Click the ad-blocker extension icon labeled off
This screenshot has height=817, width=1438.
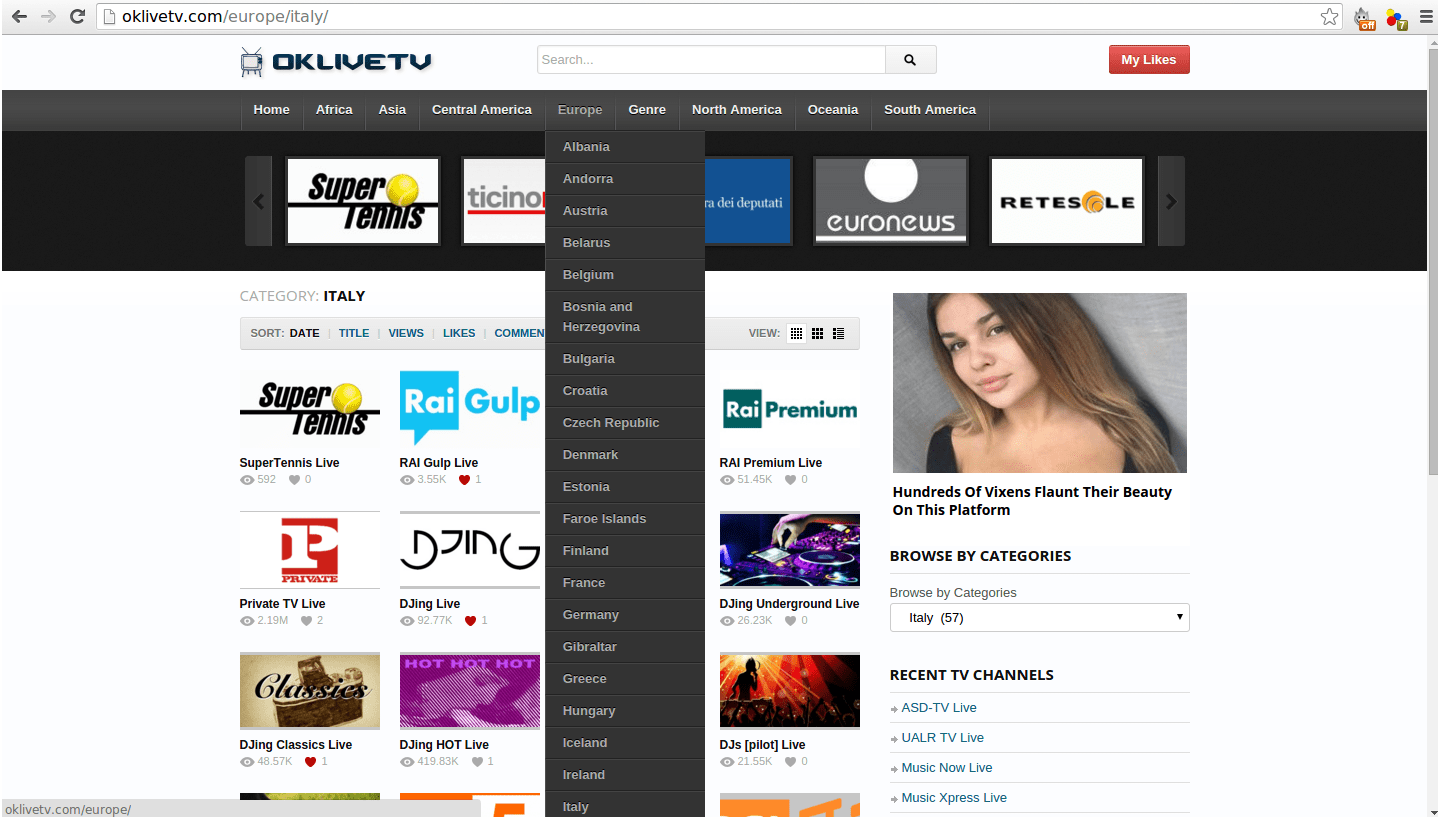point(1364,18)
